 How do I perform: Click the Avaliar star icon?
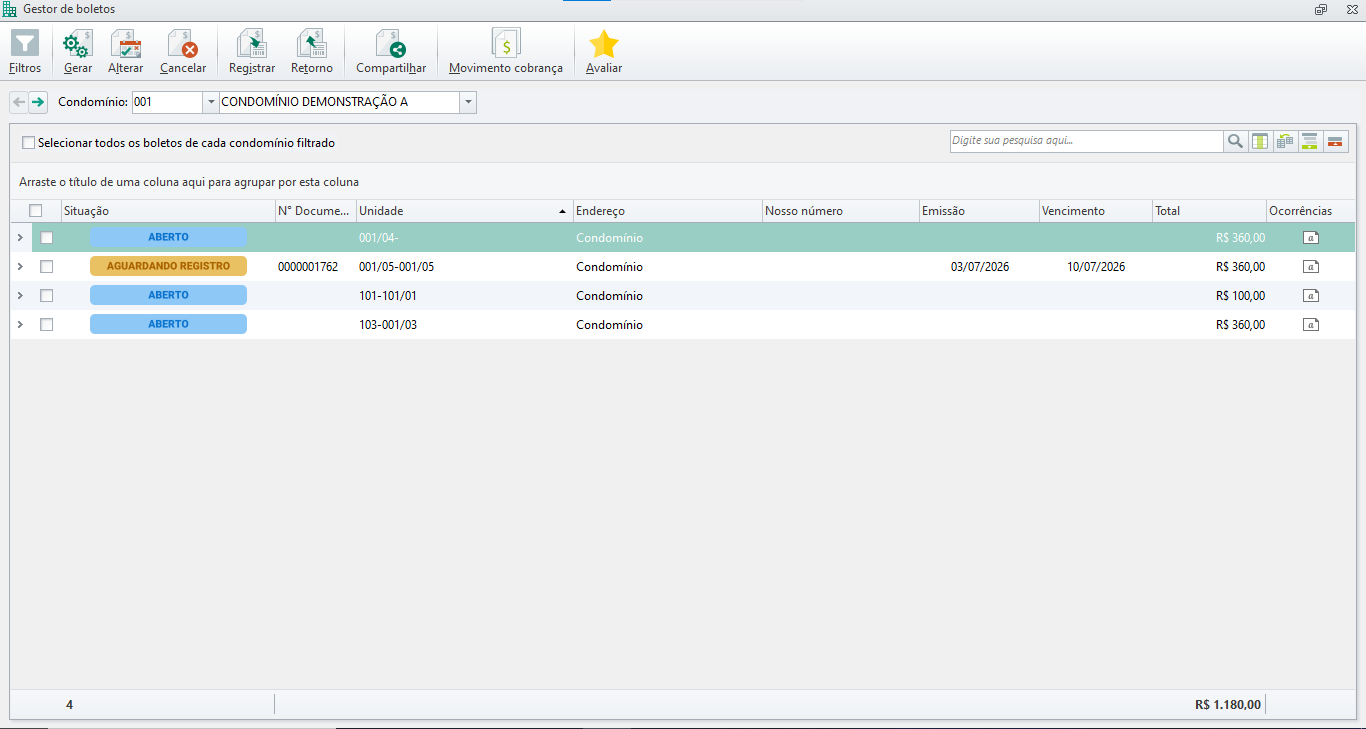(604, 44)
